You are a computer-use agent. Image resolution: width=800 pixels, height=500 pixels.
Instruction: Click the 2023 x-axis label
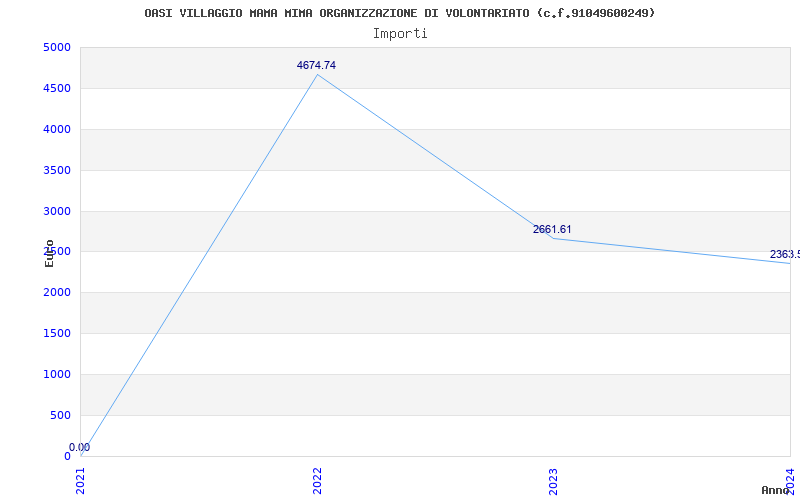tap(554, 481)
